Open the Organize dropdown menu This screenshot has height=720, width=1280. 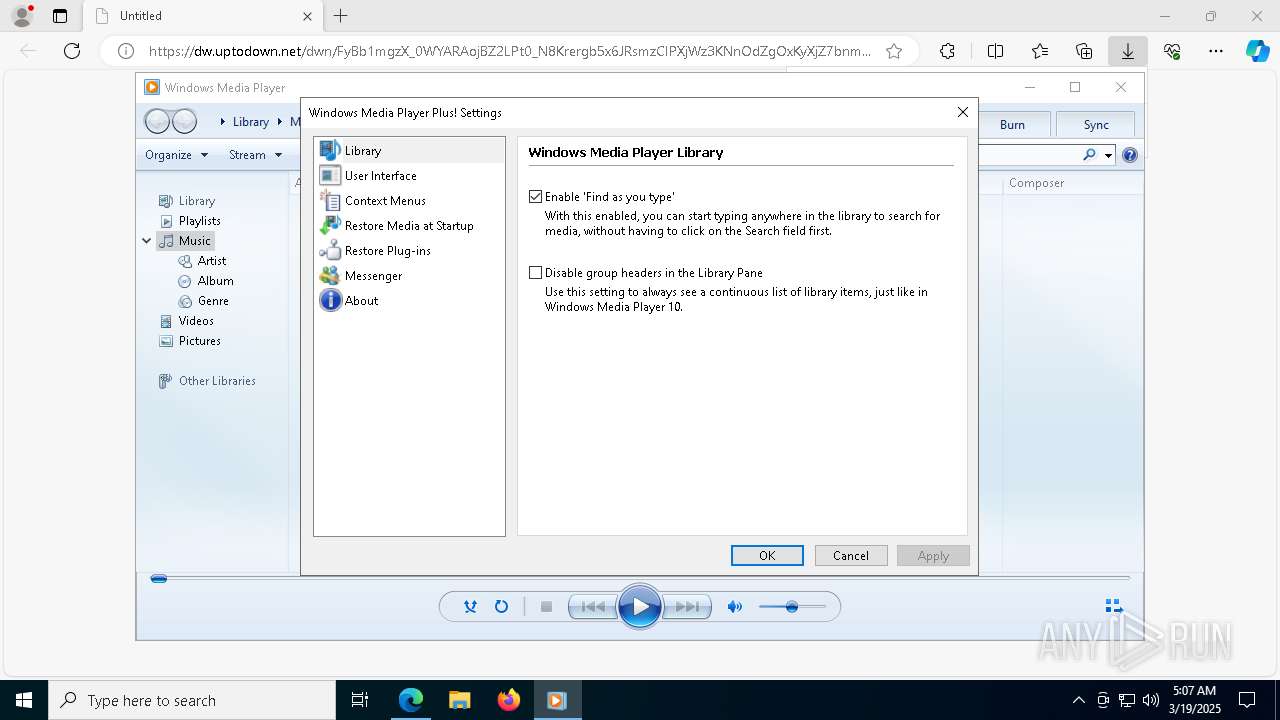coord(176,155)
